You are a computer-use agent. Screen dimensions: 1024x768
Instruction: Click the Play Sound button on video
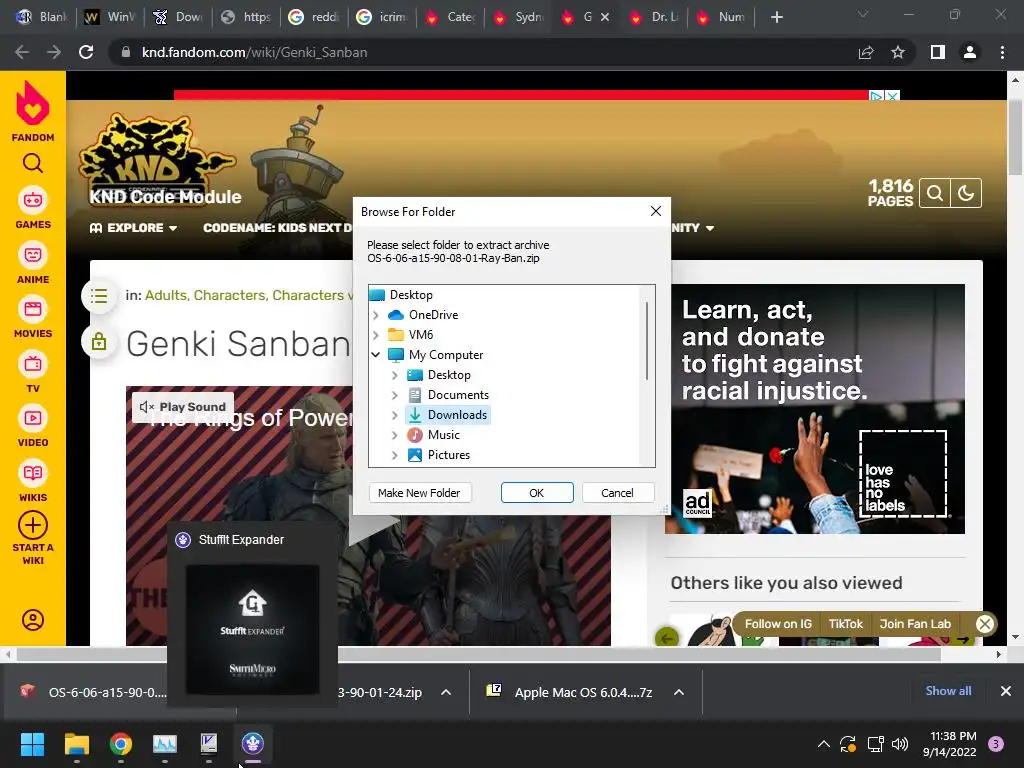click(183, 407)
